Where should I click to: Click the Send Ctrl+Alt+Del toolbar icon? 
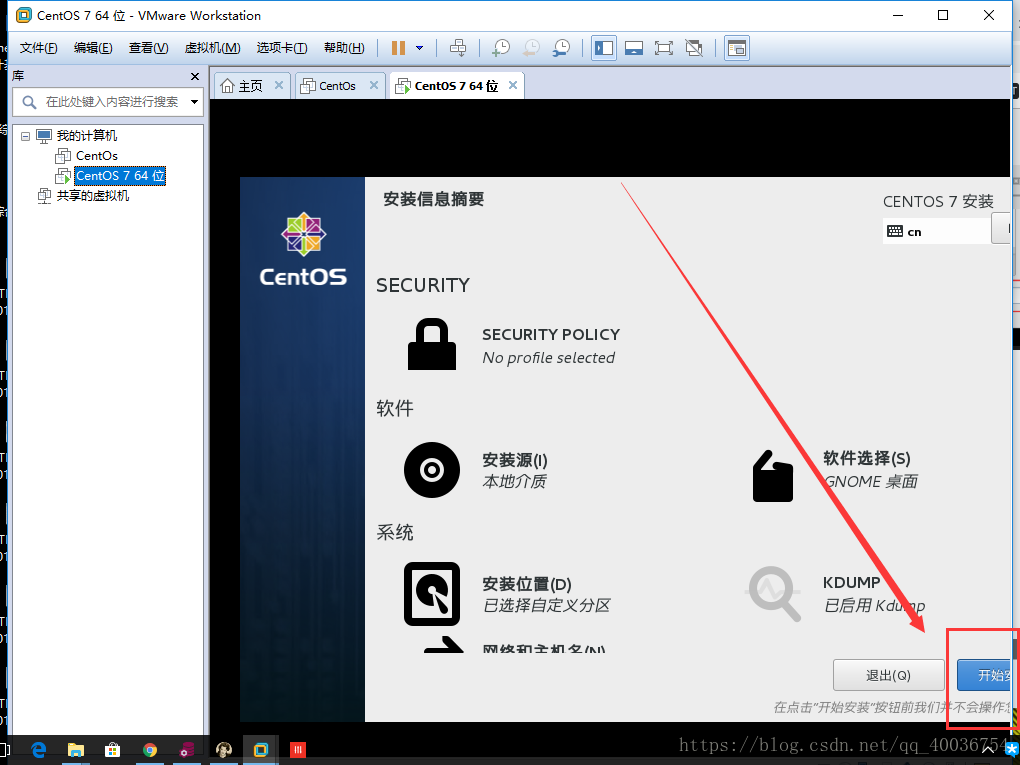[458, 48]
